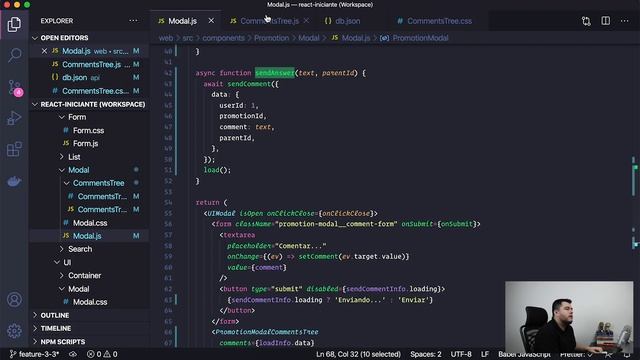The width and height of the screenshot is (640, 360).
Task: Change end of line sequence LF
Action: [485, 354]
